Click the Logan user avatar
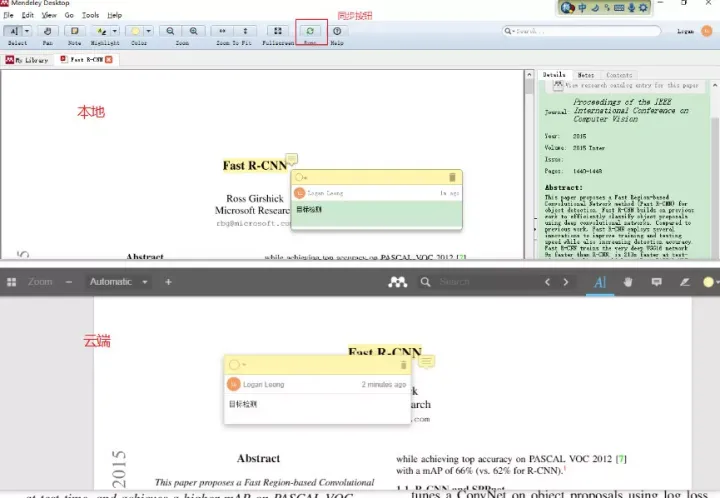The height and width of the screenshot is (498, 720). [707, 31]
